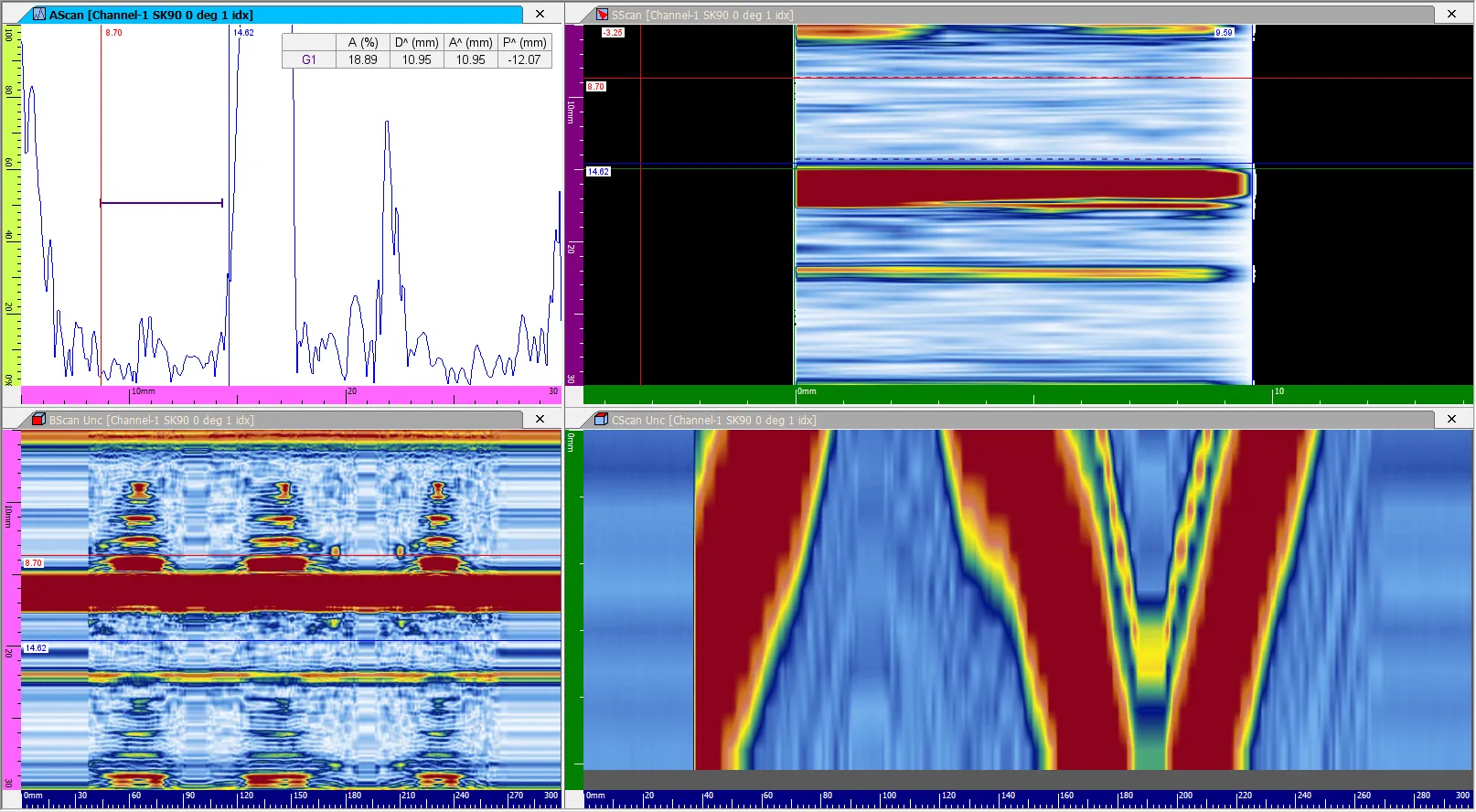Click the 8.70 cursor marker in BScan
This screenshot has height=812, width=1476.
tap(33, 563)
